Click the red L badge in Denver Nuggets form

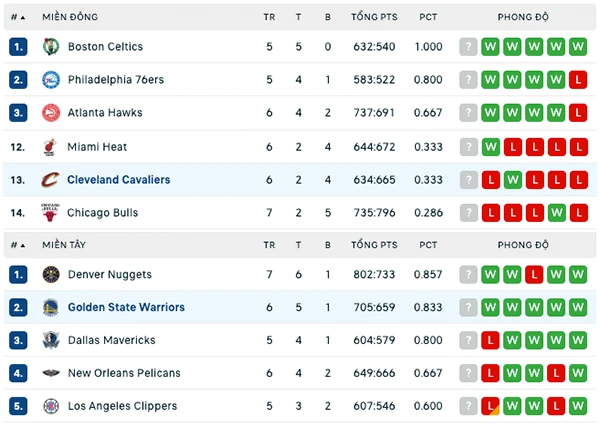534,274
